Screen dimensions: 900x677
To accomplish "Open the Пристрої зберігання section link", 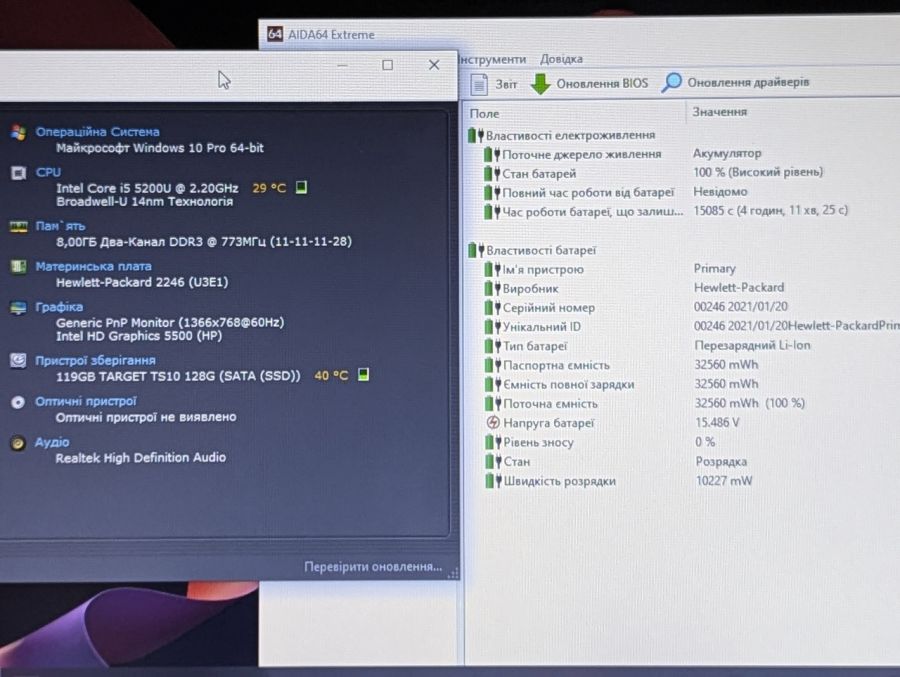I will point(95,361).
